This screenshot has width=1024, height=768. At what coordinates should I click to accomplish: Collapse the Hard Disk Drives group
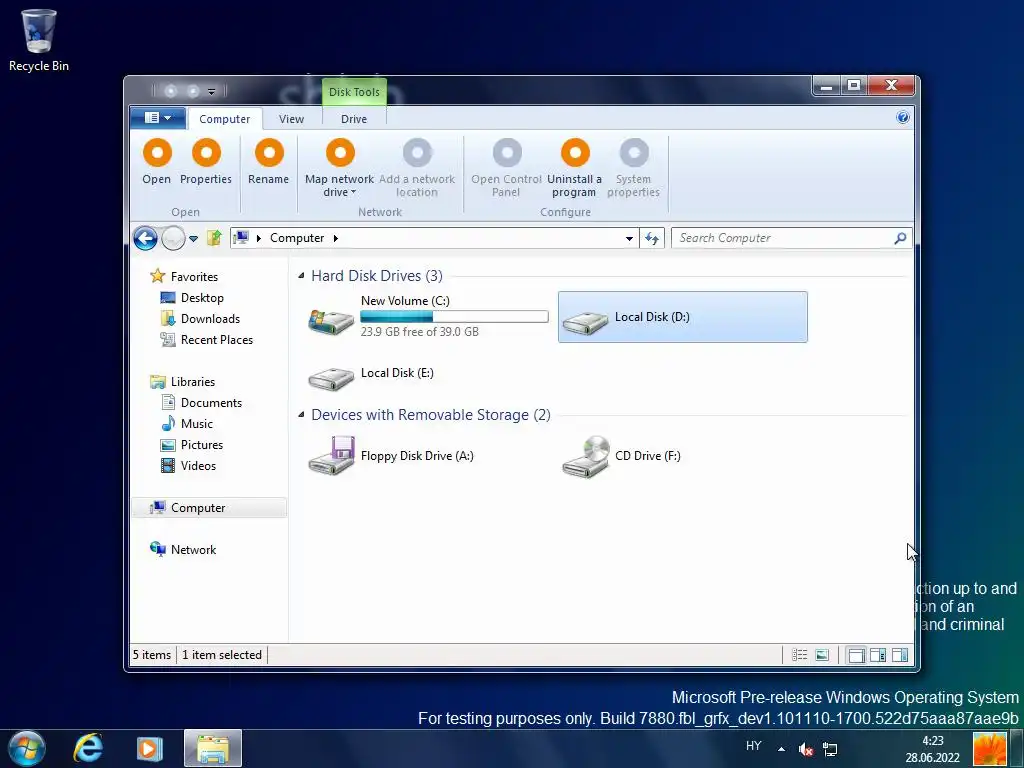click(301, 276)
